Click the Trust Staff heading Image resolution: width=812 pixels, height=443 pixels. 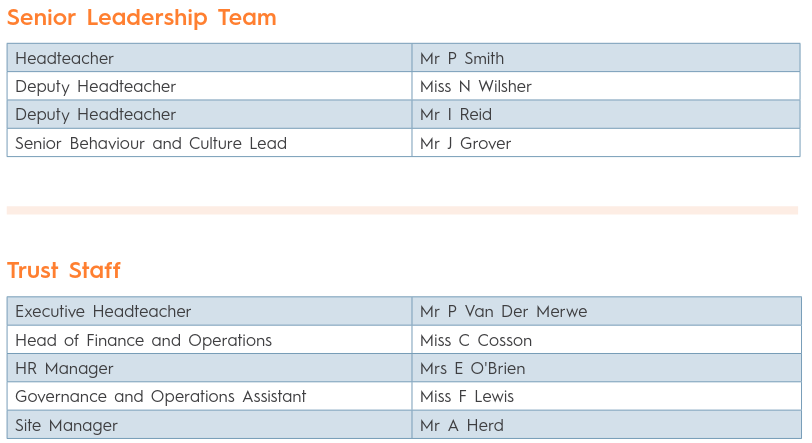coord(64,270)
